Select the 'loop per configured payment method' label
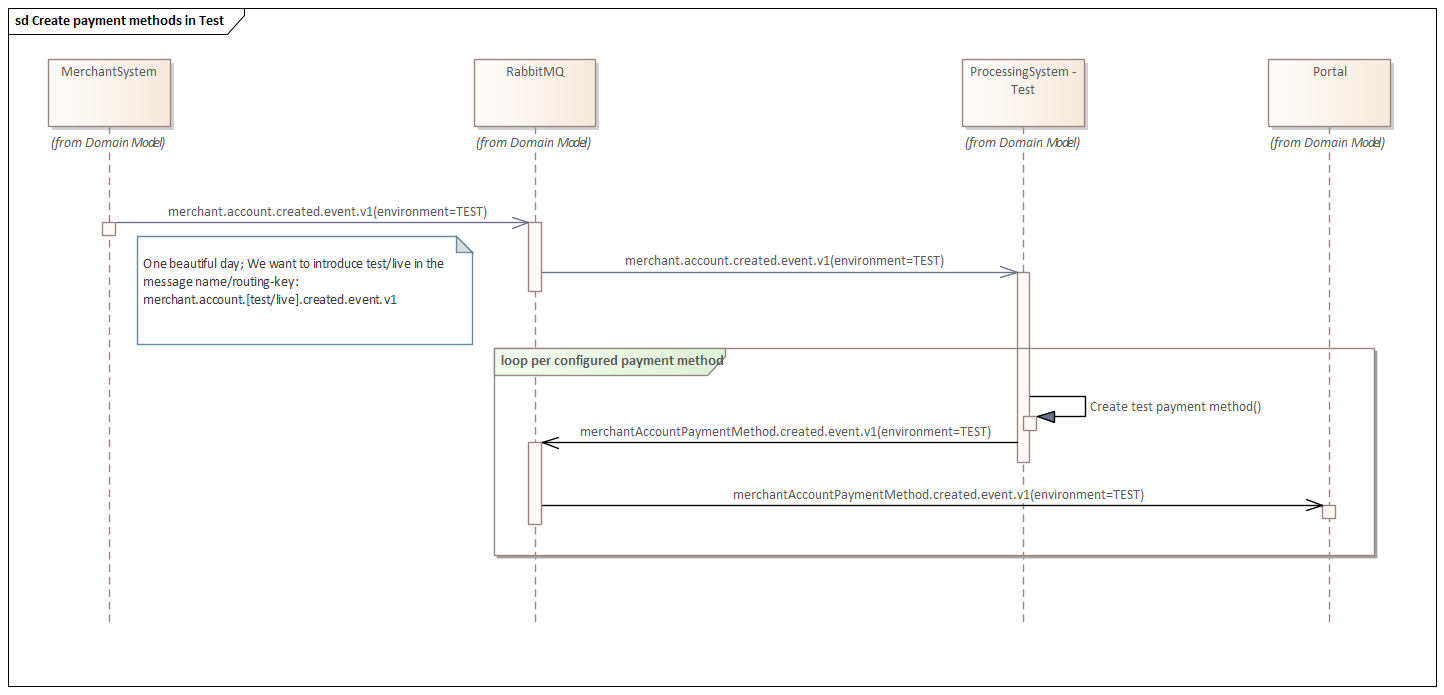The width and height of the screenshot is (1444, 695). [x=607, y=361]
